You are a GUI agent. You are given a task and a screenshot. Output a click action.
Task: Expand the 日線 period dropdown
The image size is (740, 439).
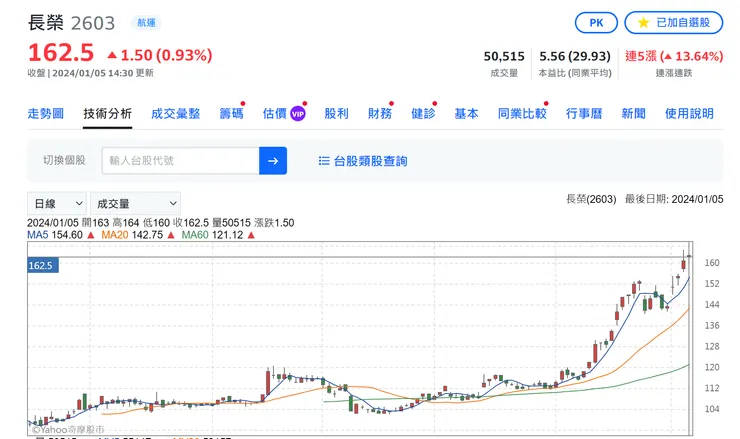57,203
